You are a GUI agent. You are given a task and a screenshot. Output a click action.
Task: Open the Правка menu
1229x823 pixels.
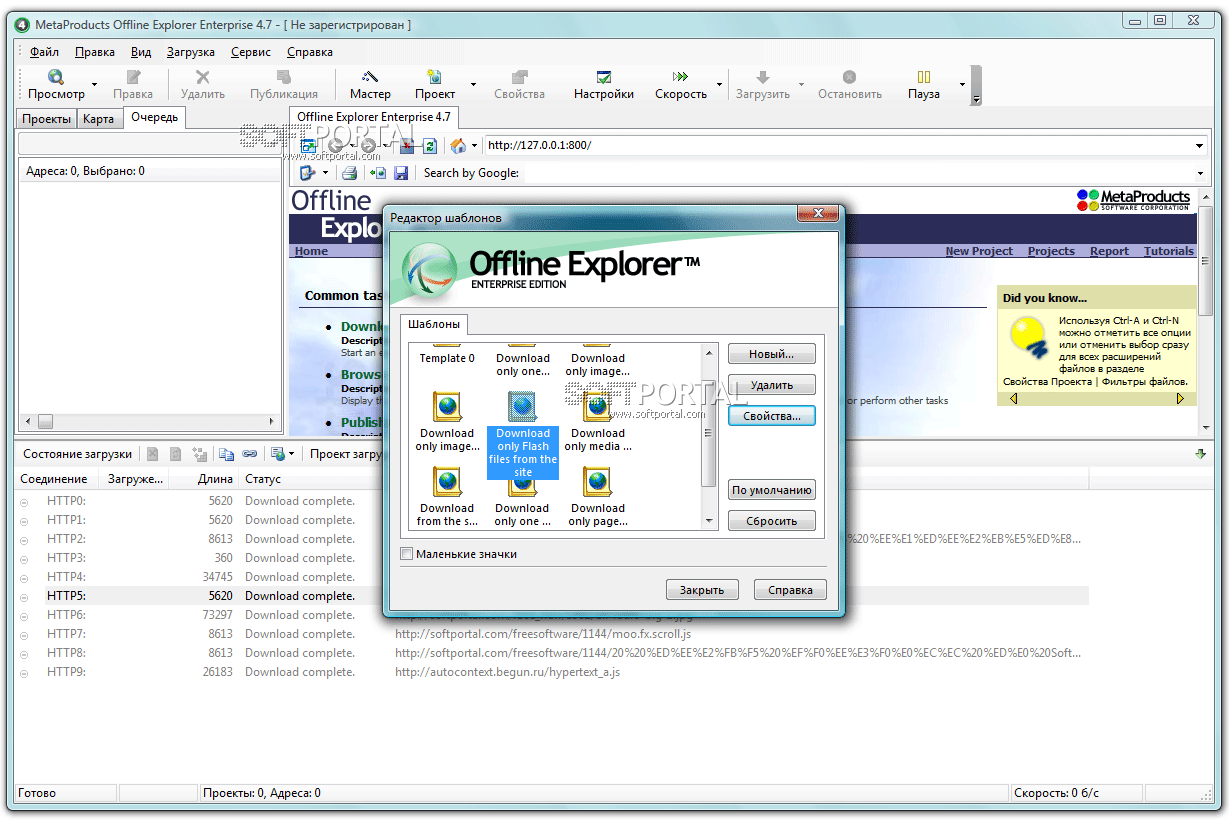pos(95,52)
